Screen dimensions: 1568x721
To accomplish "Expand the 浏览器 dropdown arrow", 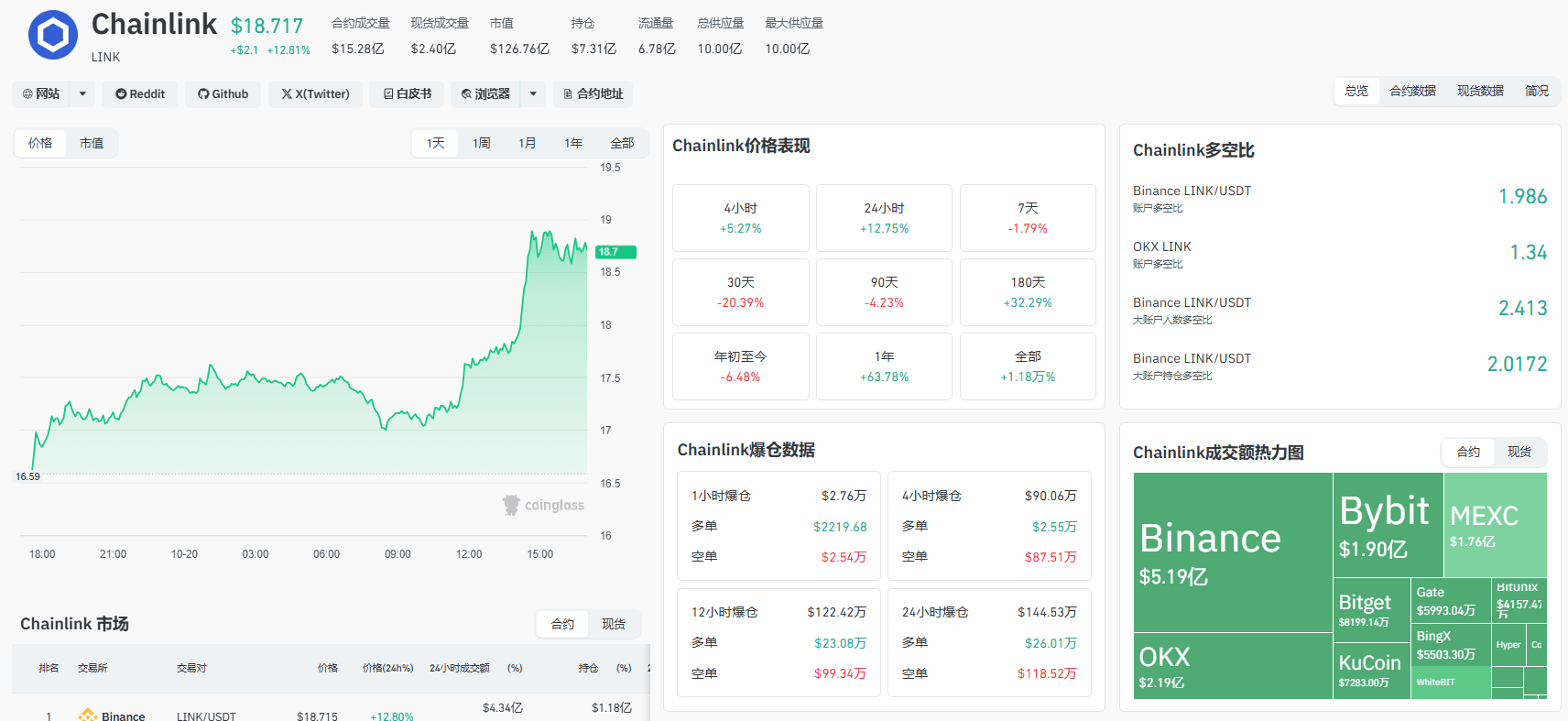I will (x=533, y=93).
